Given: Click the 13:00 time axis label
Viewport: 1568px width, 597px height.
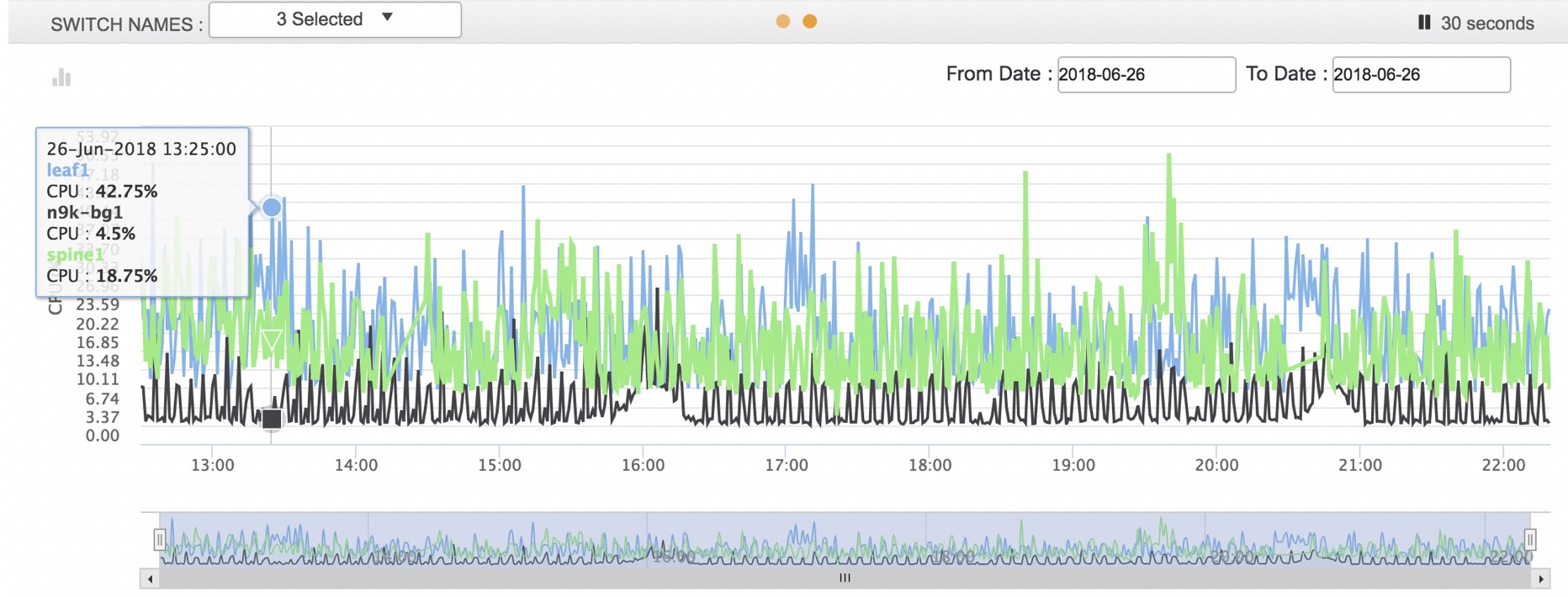Looking at the screenshot, I should point(213,465).
